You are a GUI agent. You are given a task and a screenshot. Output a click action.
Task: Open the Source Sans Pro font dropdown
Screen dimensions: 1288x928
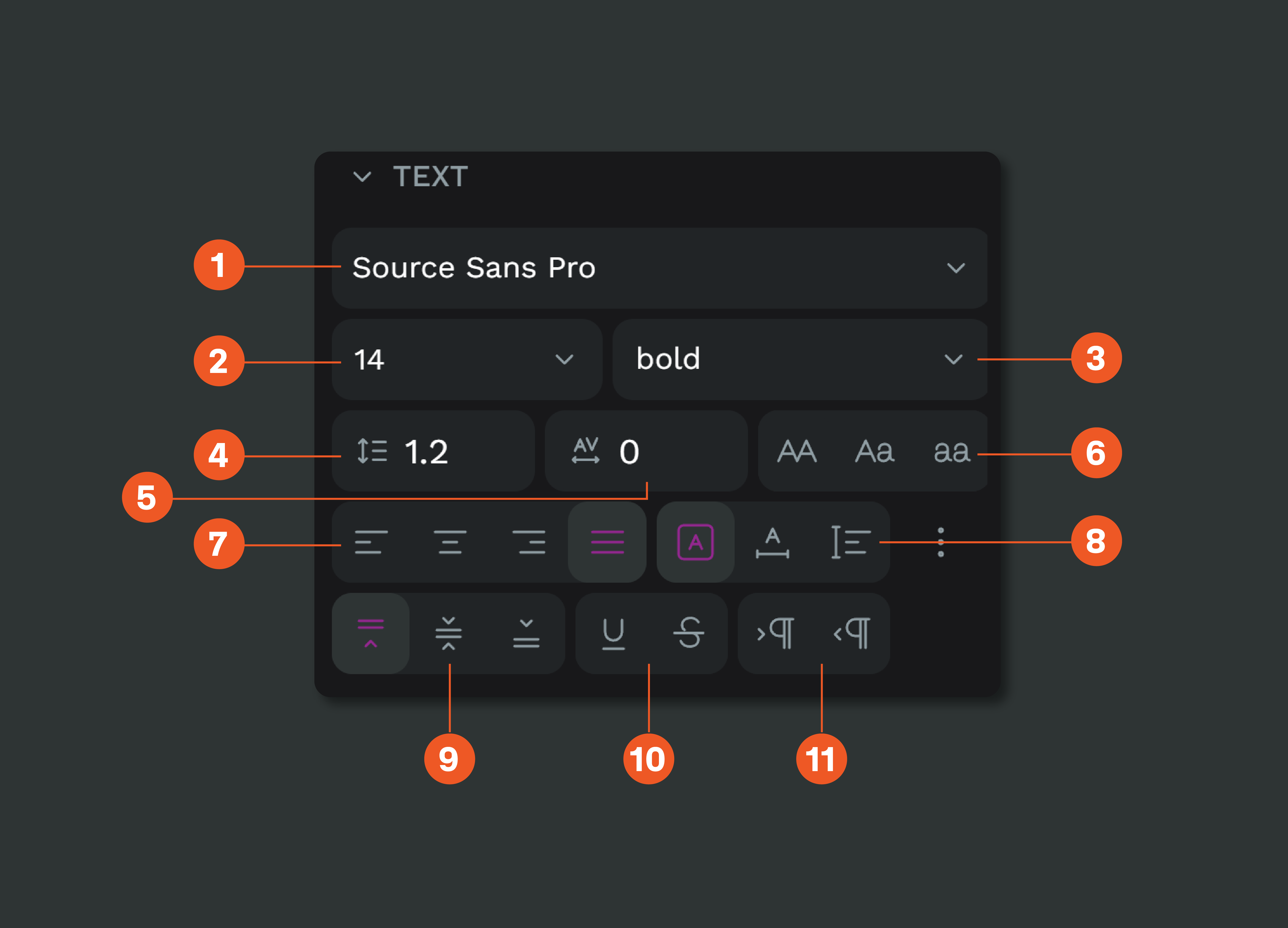659,268
